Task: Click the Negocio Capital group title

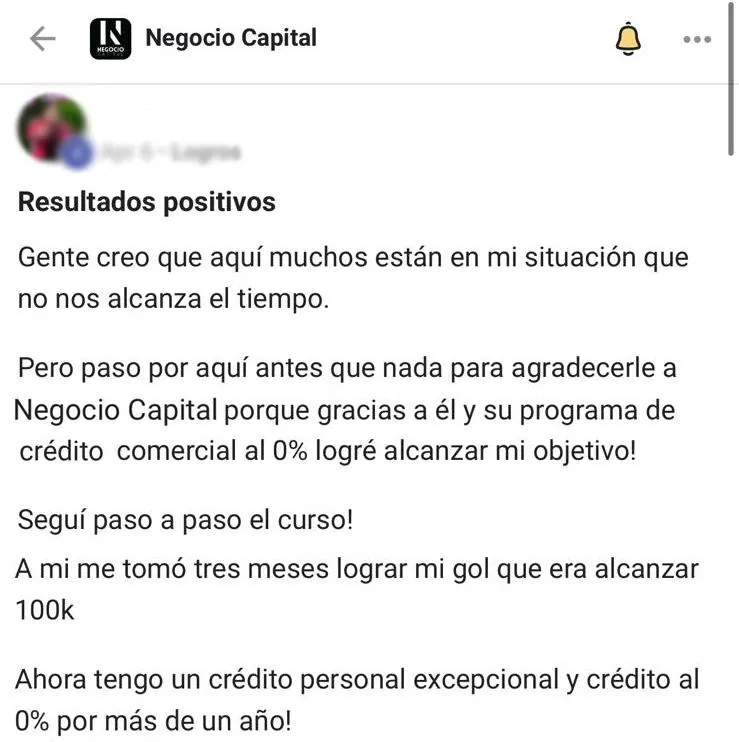Action: point(231,38)
